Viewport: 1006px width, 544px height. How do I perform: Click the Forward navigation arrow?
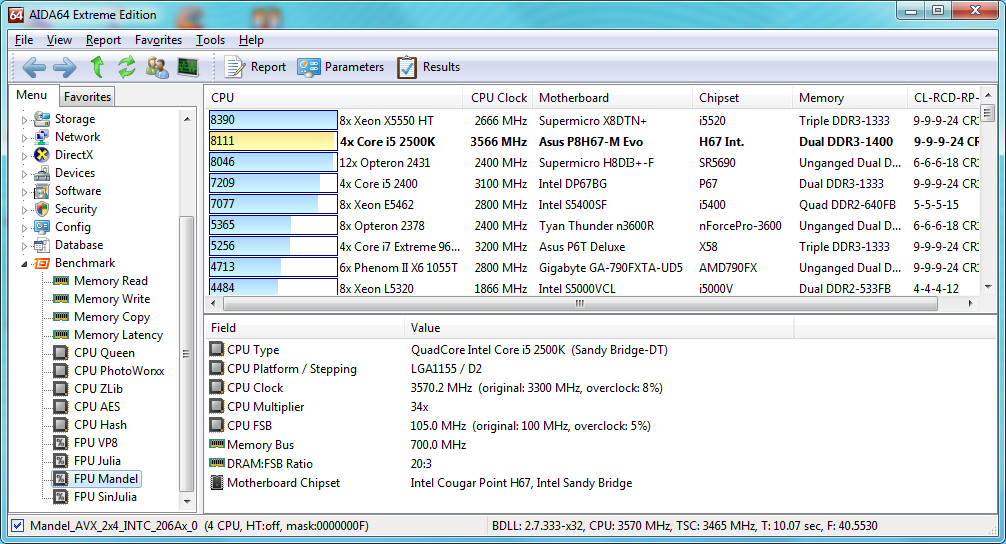click(x=64, y=67)
